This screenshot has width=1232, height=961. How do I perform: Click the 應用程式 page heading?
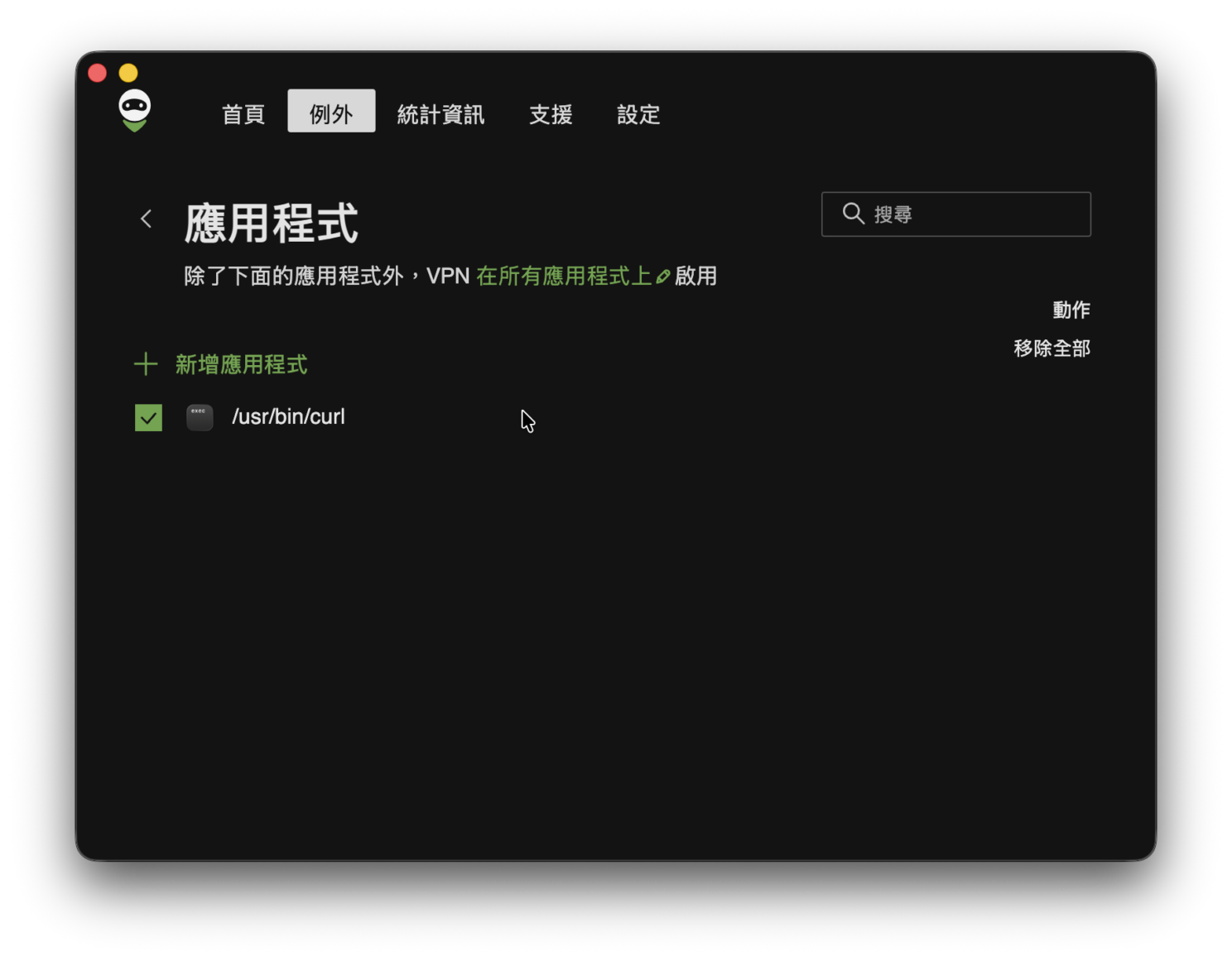[x=272, y=223]
